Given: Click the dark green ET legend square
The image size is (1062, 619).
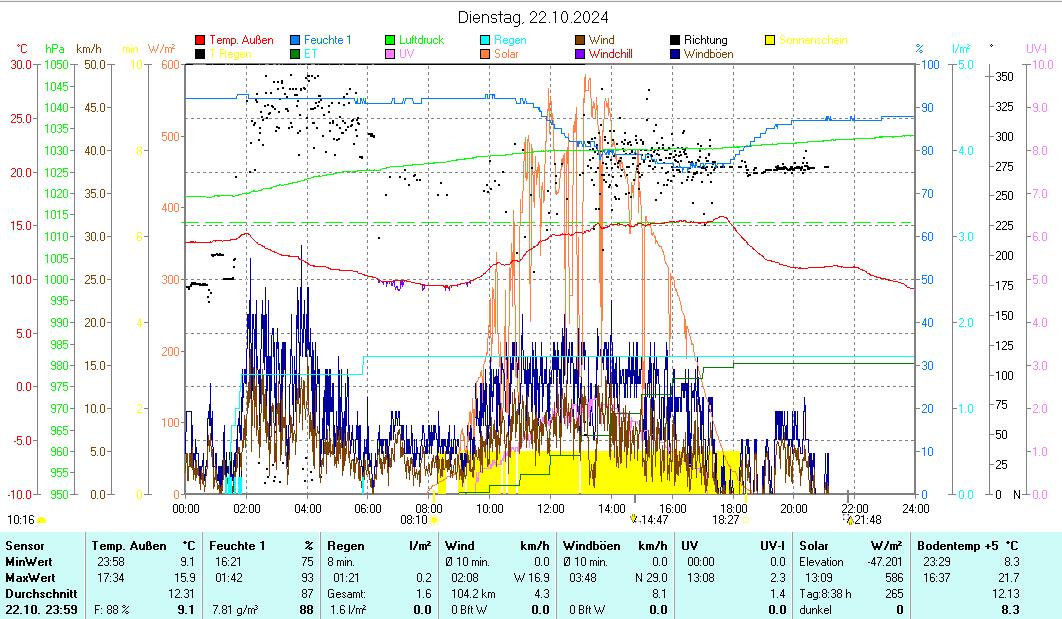Looking at the screenshot, I should 295,54.
